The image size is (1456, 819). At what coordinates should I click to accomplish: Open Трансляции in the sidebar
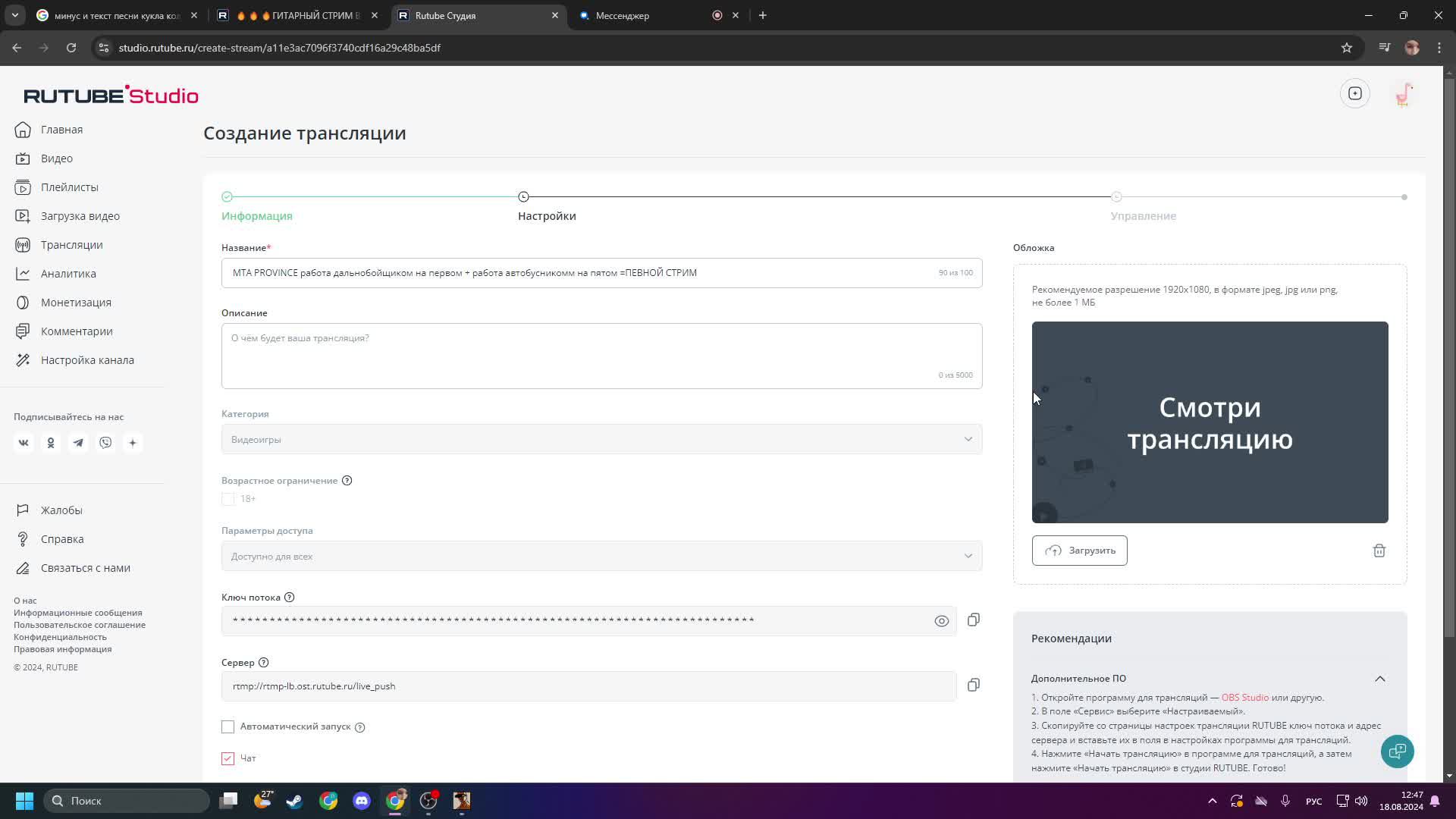pos(71,245)
